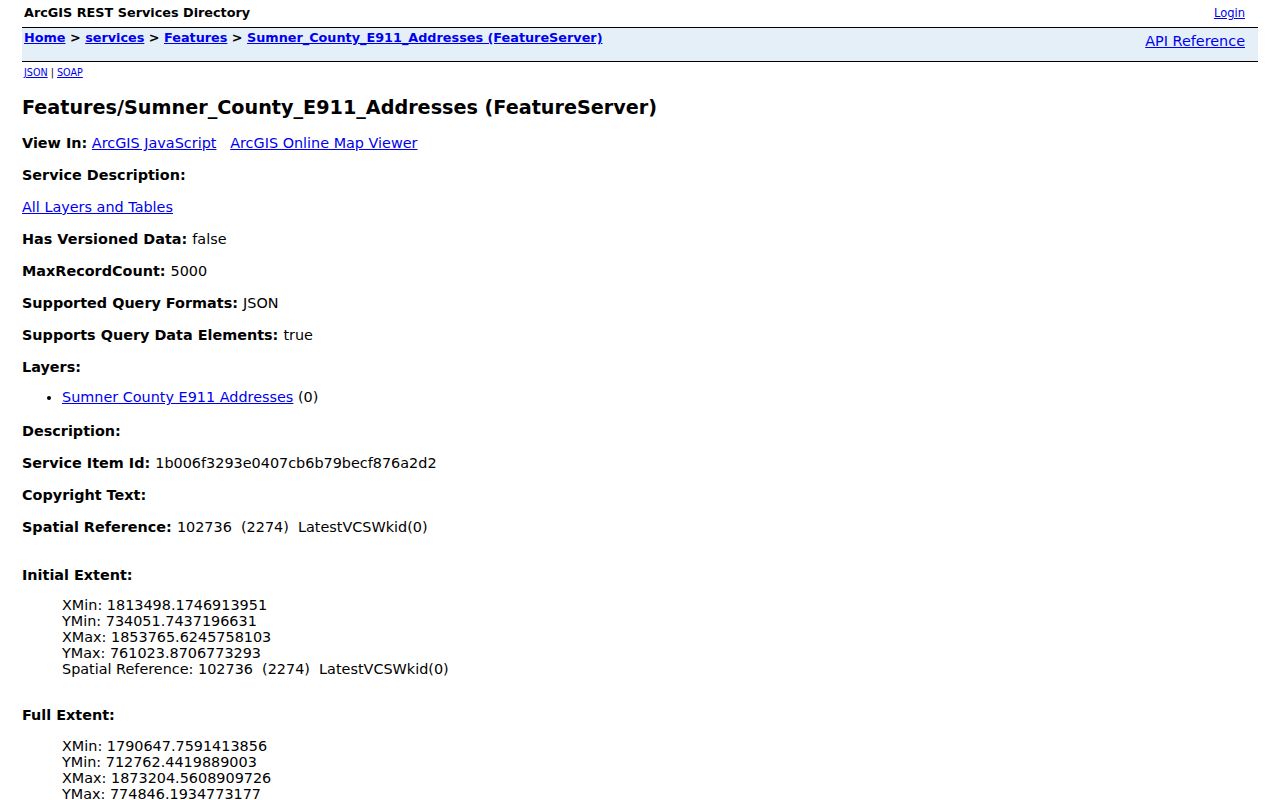
Task: View in ArcGIS JavaScript
Action: [x=154, y=143]
